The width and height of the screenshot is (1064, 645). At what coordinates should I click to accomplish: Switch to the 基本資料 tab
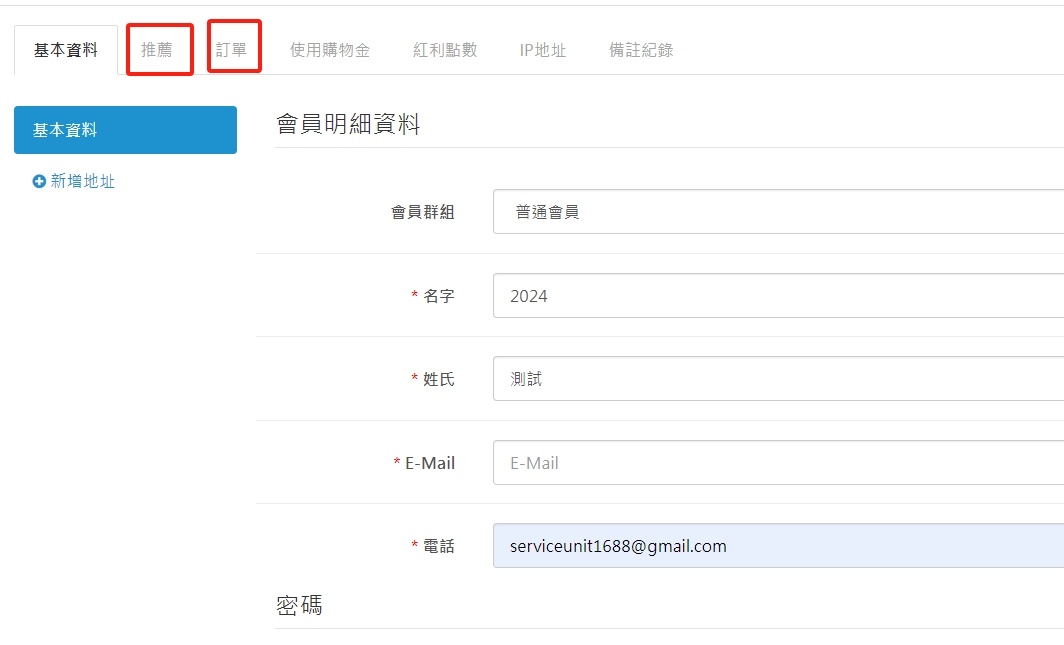[66, 50]
